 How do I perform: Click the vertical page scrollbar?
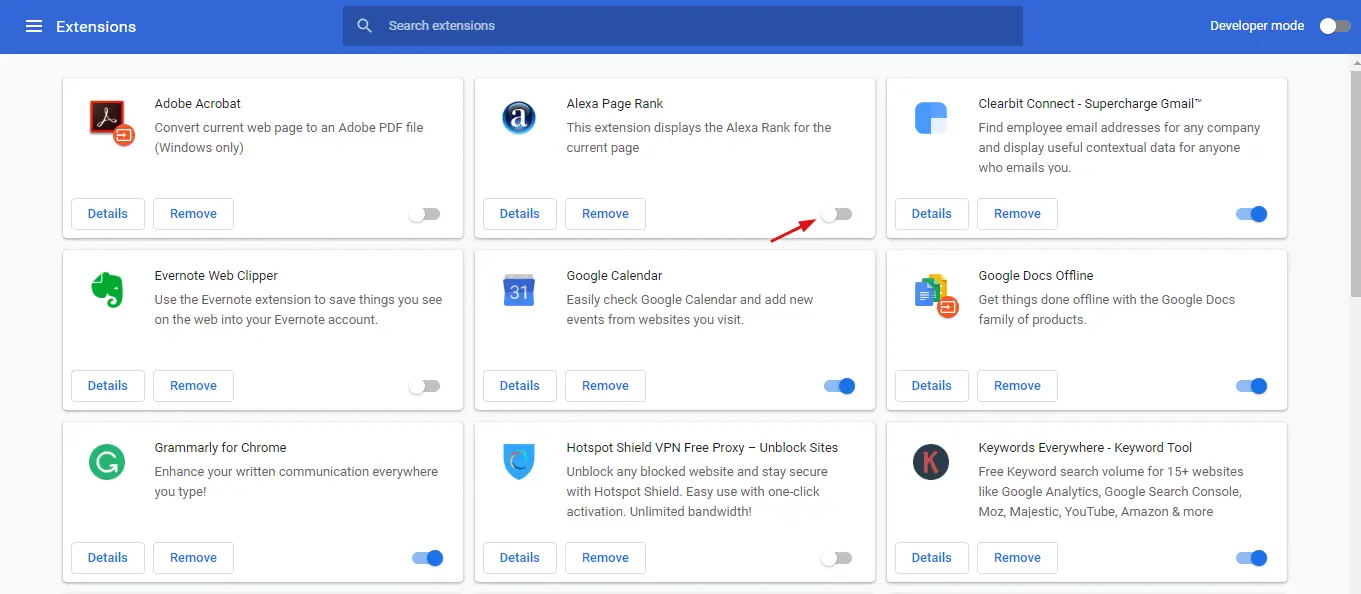(1355, 180)
